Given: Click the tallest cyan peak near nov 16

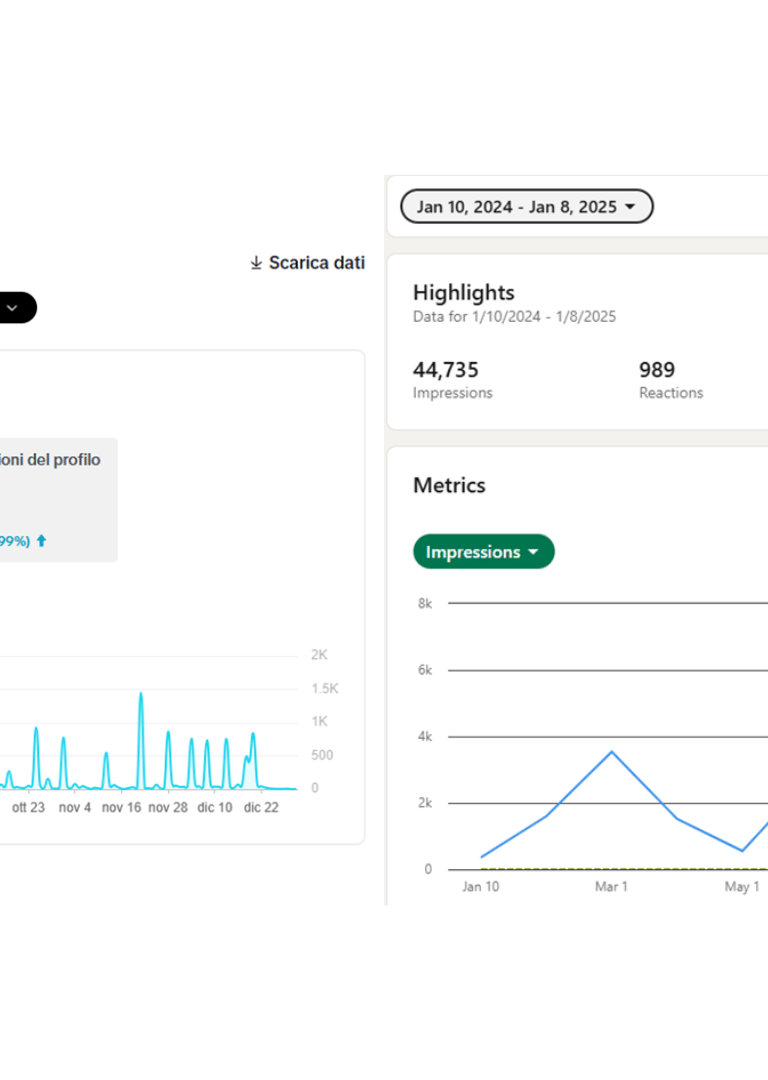Looking at the screenshot, I should [141, 694].
